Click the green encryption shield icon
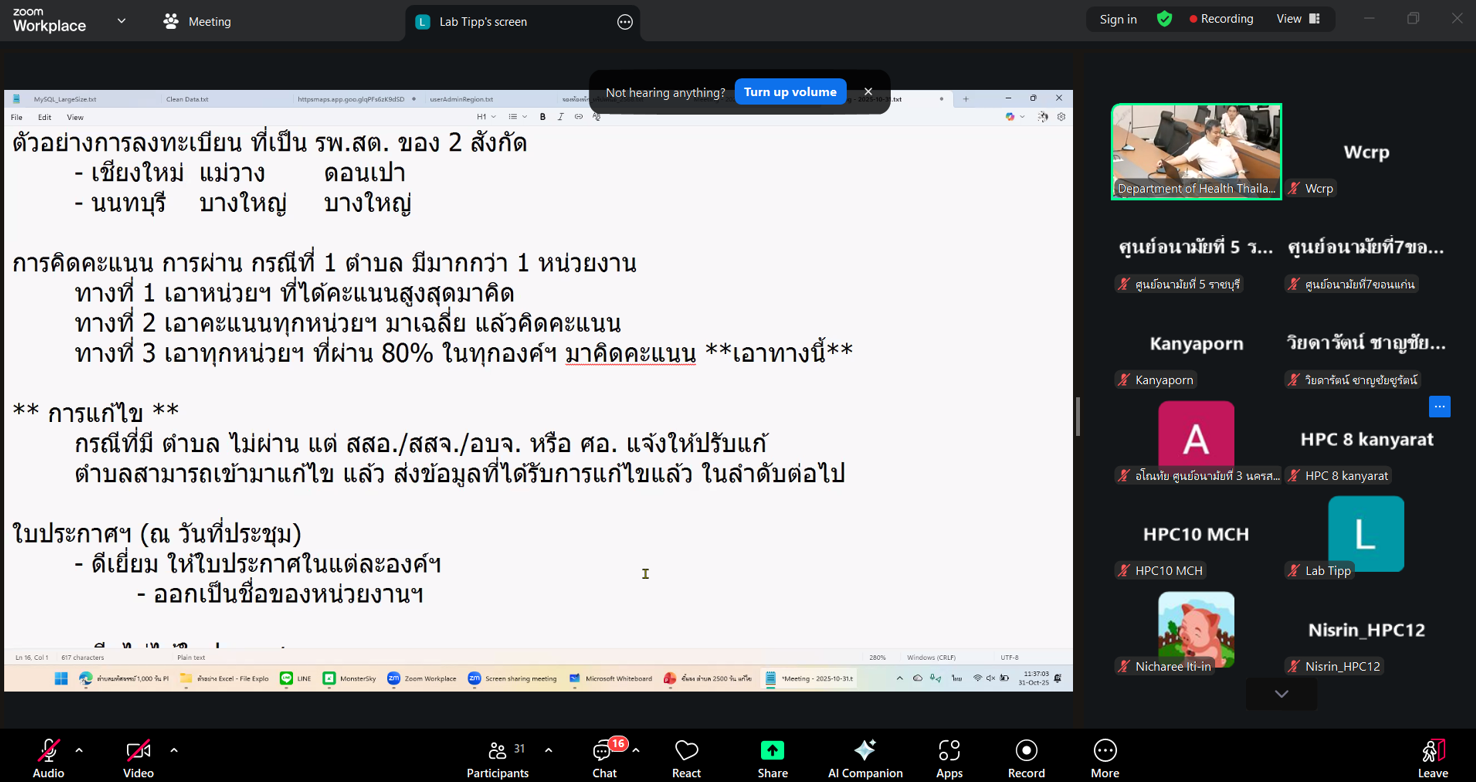Screen dimensions: 1476x782 coord(1164,19)
